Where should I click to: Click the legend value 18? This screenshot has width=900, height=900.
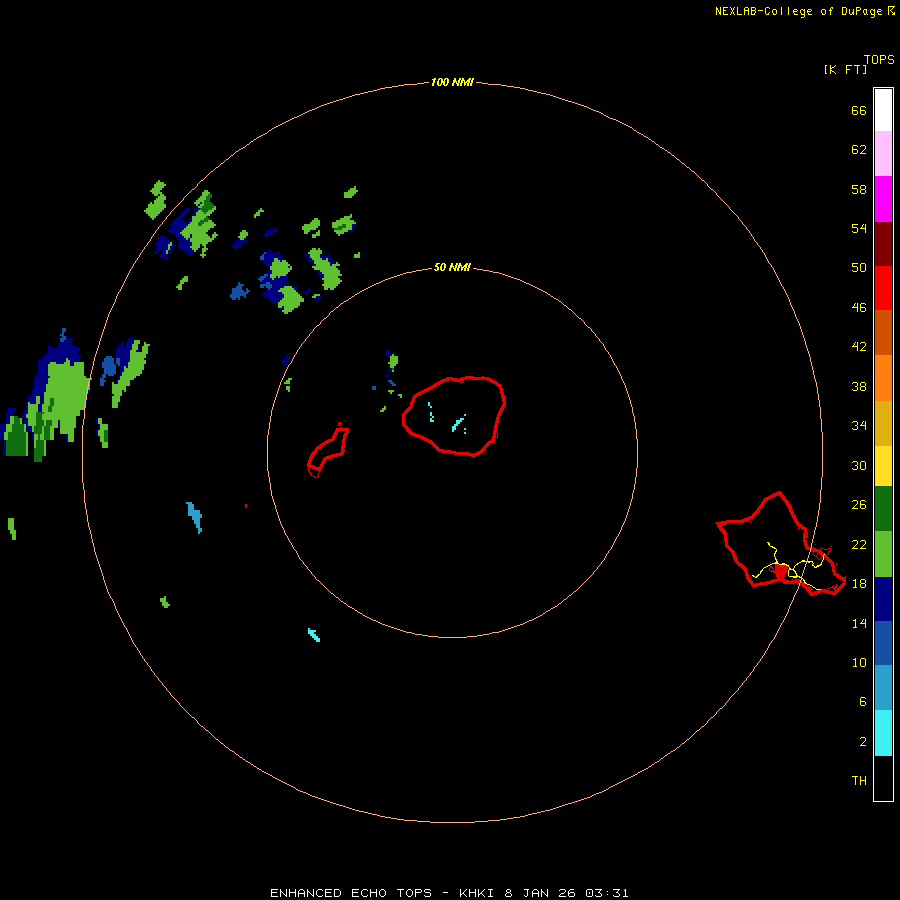tap(859, 583)
